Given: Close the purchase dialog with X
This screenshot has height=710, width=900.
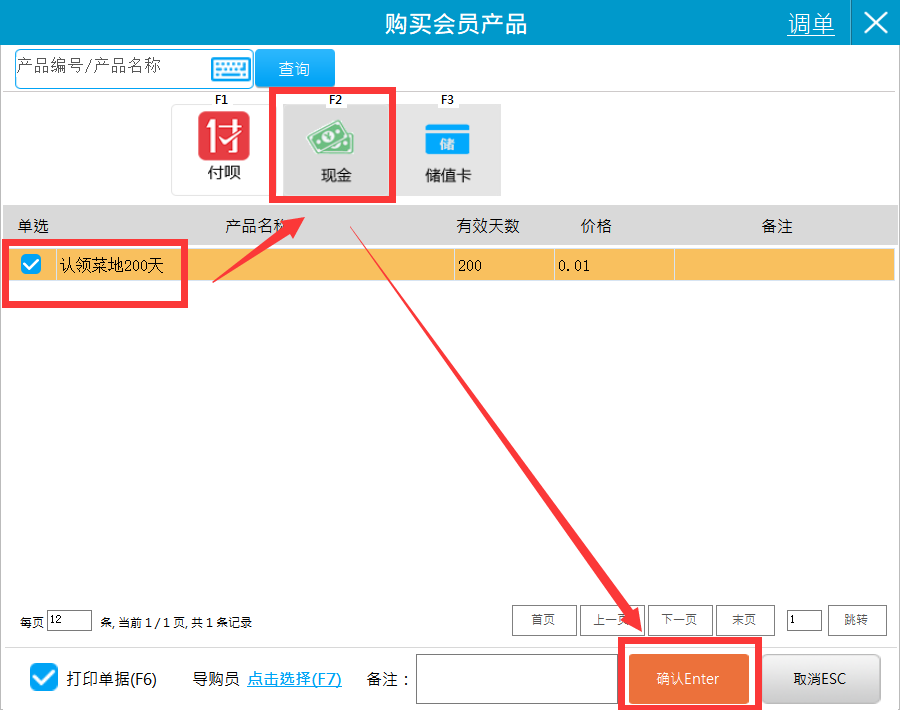Looking at the screenshot, I should 875,23.
